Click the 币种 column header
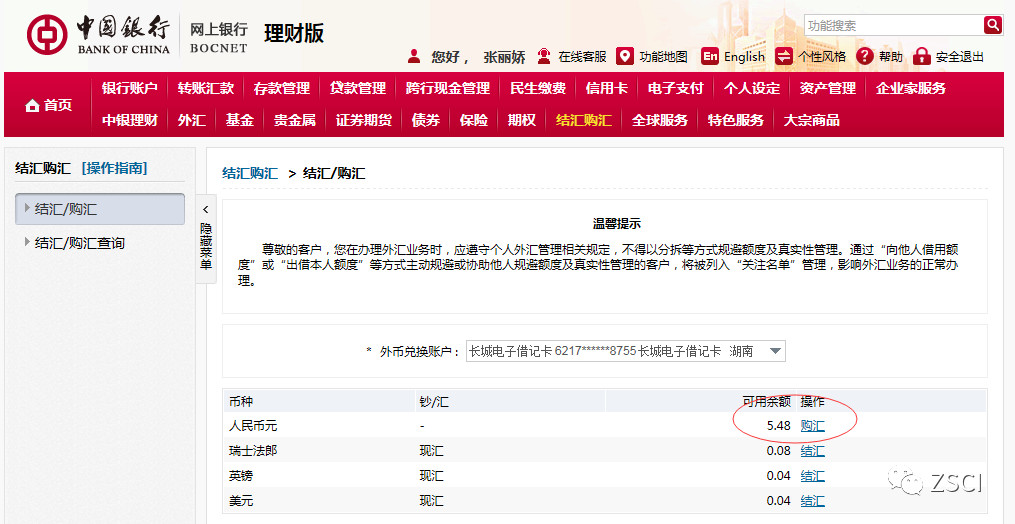 [x=241, y=402]
